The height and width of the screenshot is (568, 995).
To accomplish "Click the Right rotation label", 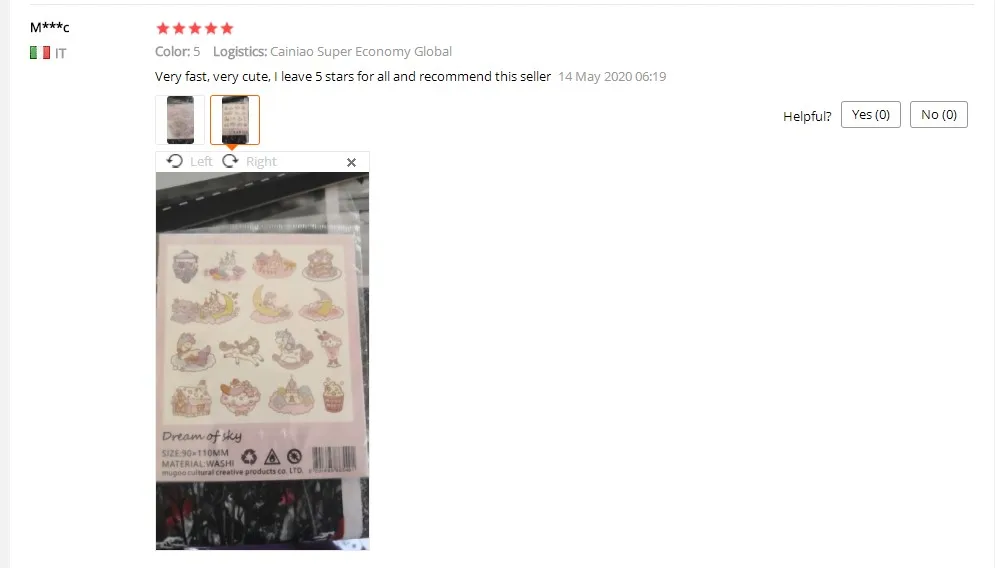I will pyautogui.click(x=261, y=162).
